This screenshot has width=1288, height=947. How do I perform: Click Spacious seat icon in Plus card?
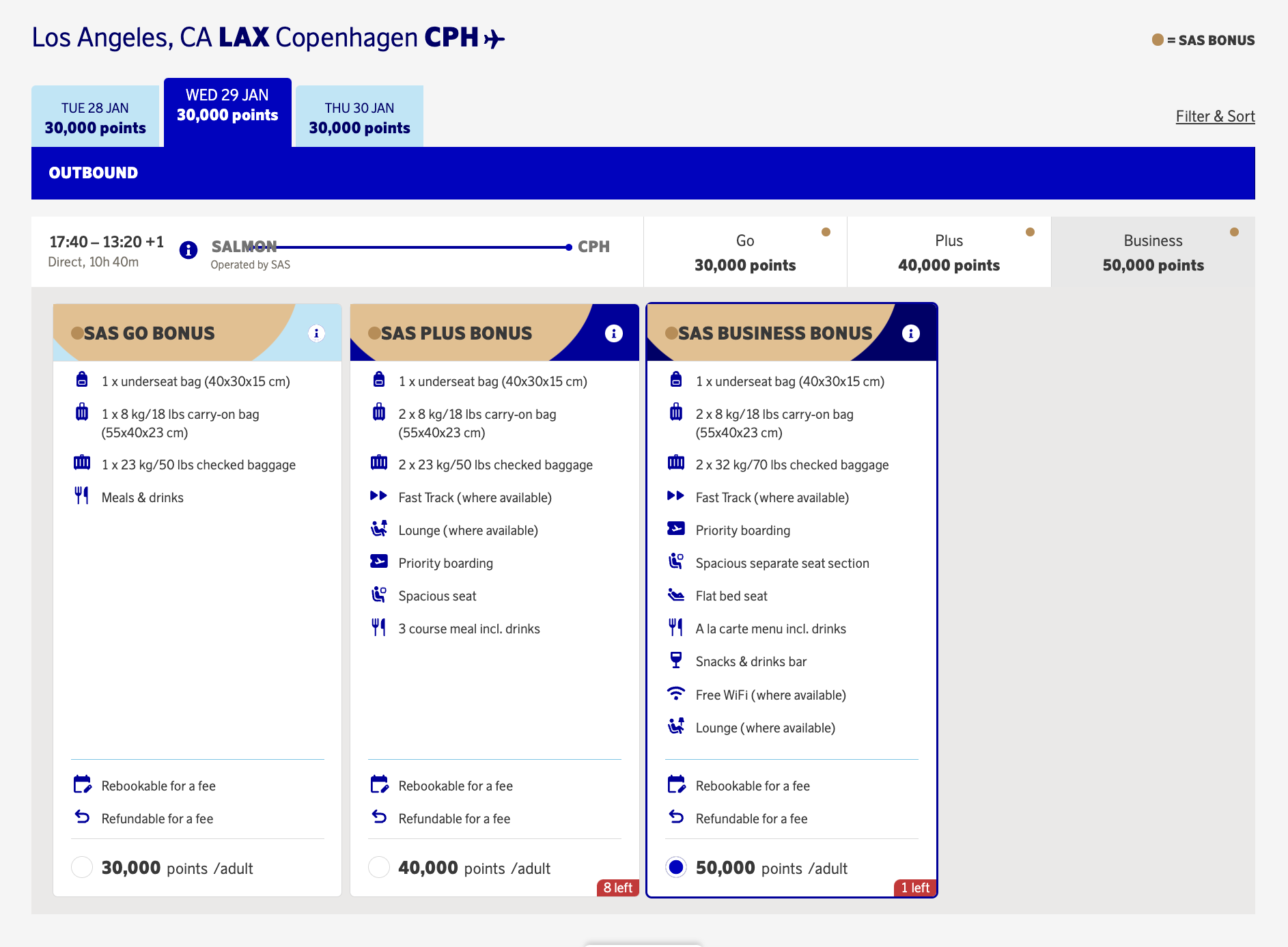[x=379, y=594]
